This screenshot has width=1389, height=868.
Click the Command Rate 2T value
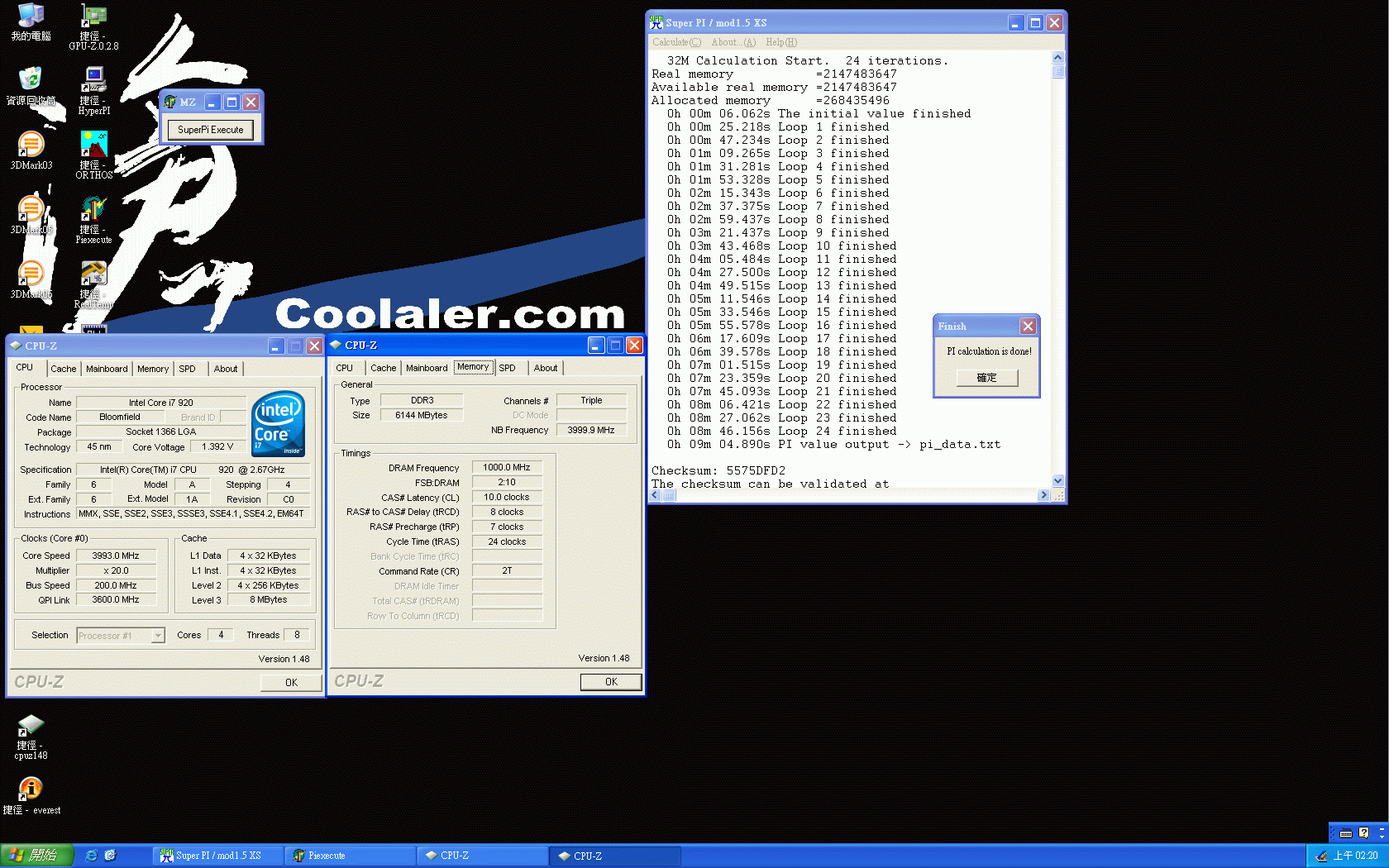click(507, 570)
